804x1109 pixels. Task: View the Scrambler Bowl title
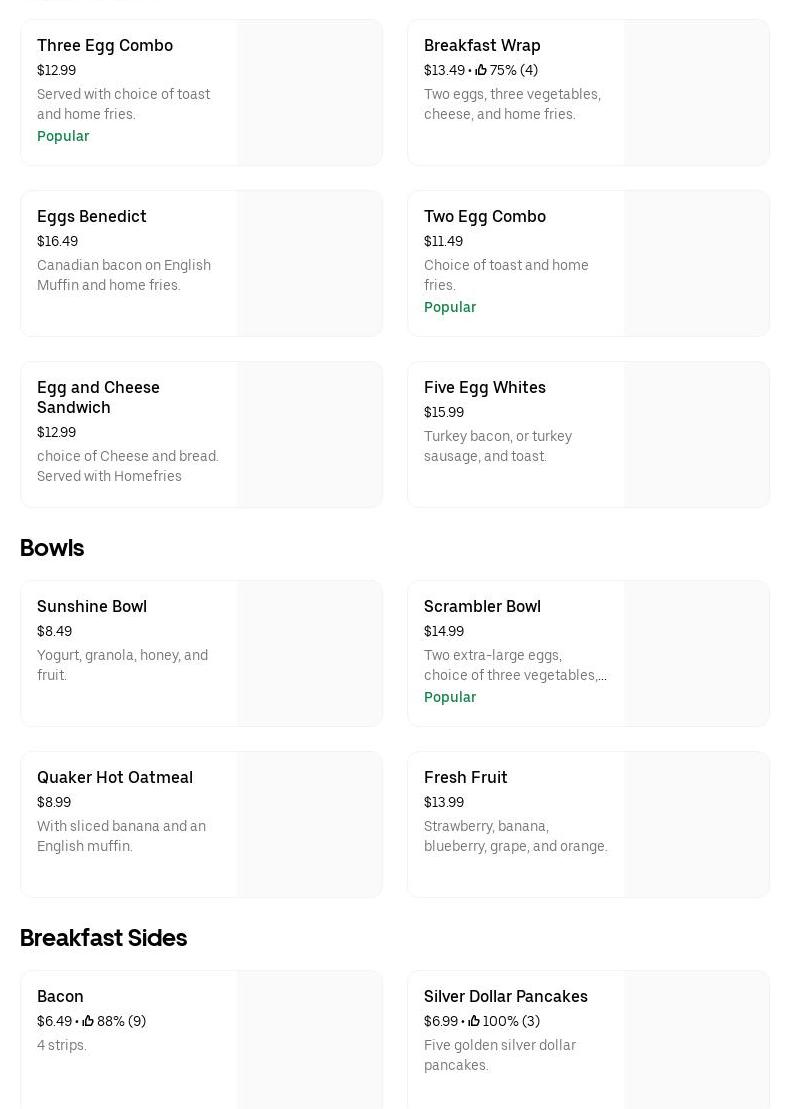pyautogui.click(x=482, y=606)
